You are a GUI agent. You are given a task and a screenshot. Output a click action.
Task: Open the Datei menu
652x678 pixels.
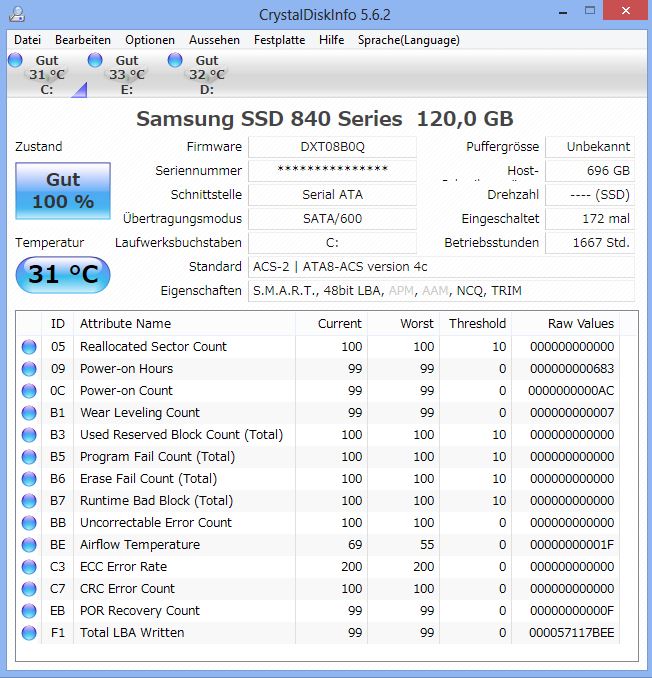click(x=27, y=40)
